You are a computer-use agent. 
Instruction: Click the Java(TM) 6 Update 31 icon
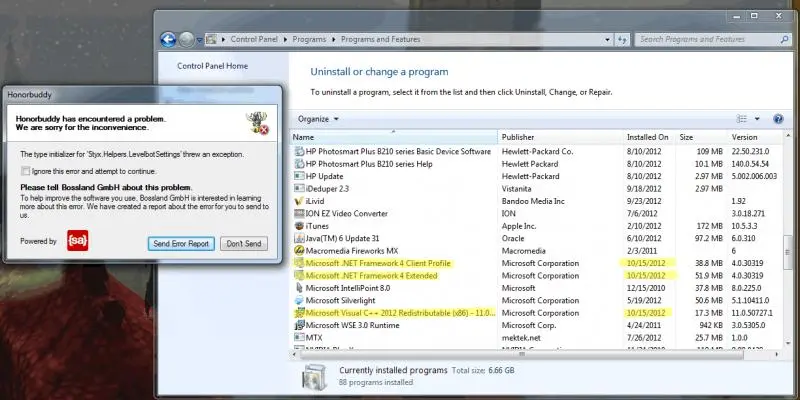[299, 238]
